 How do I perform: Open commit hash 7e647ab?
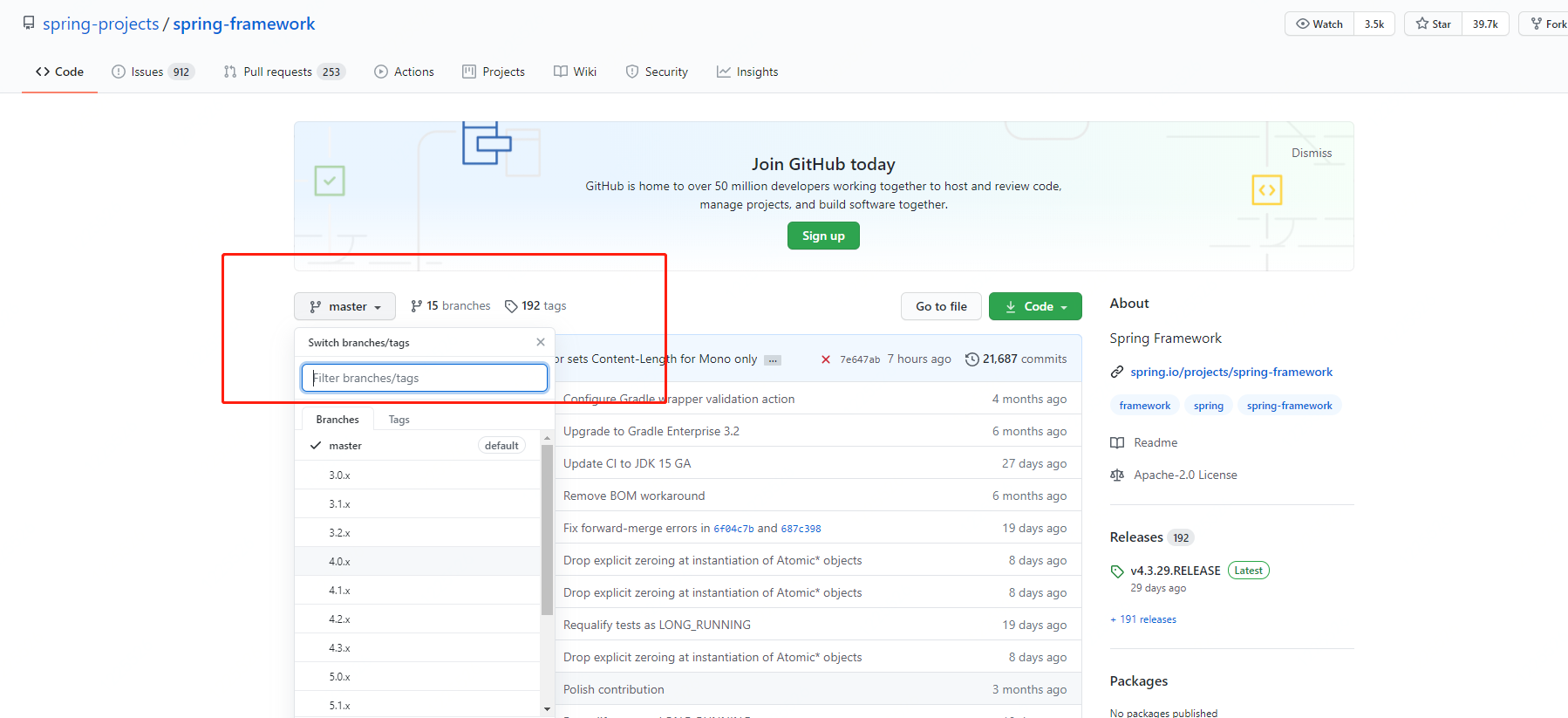pos(860,359)
